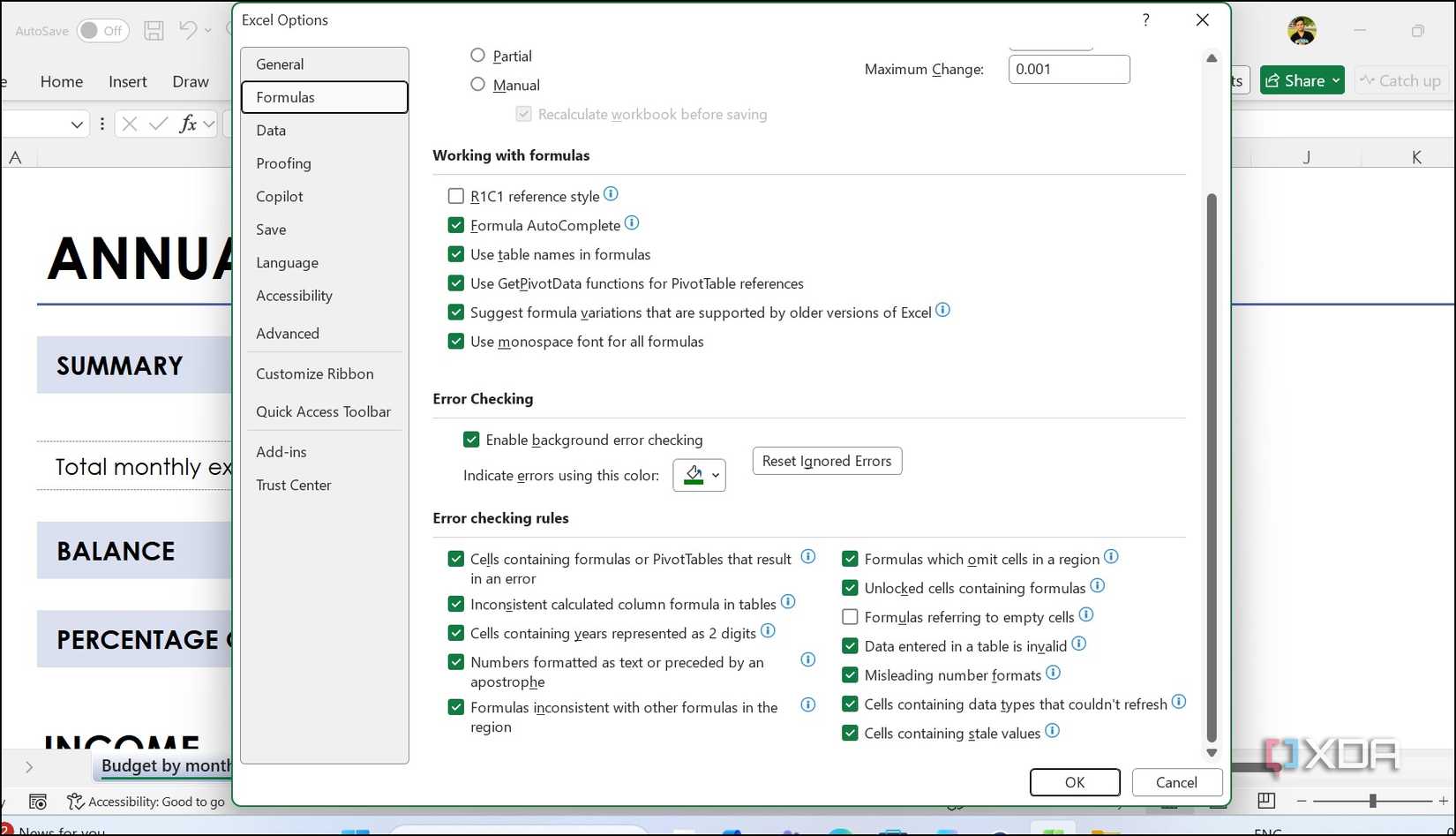The width and height of the screenshot is (1456, 836).
Task: Click info icon for years represented as 2 digits
Action: (x=768, y=631)
